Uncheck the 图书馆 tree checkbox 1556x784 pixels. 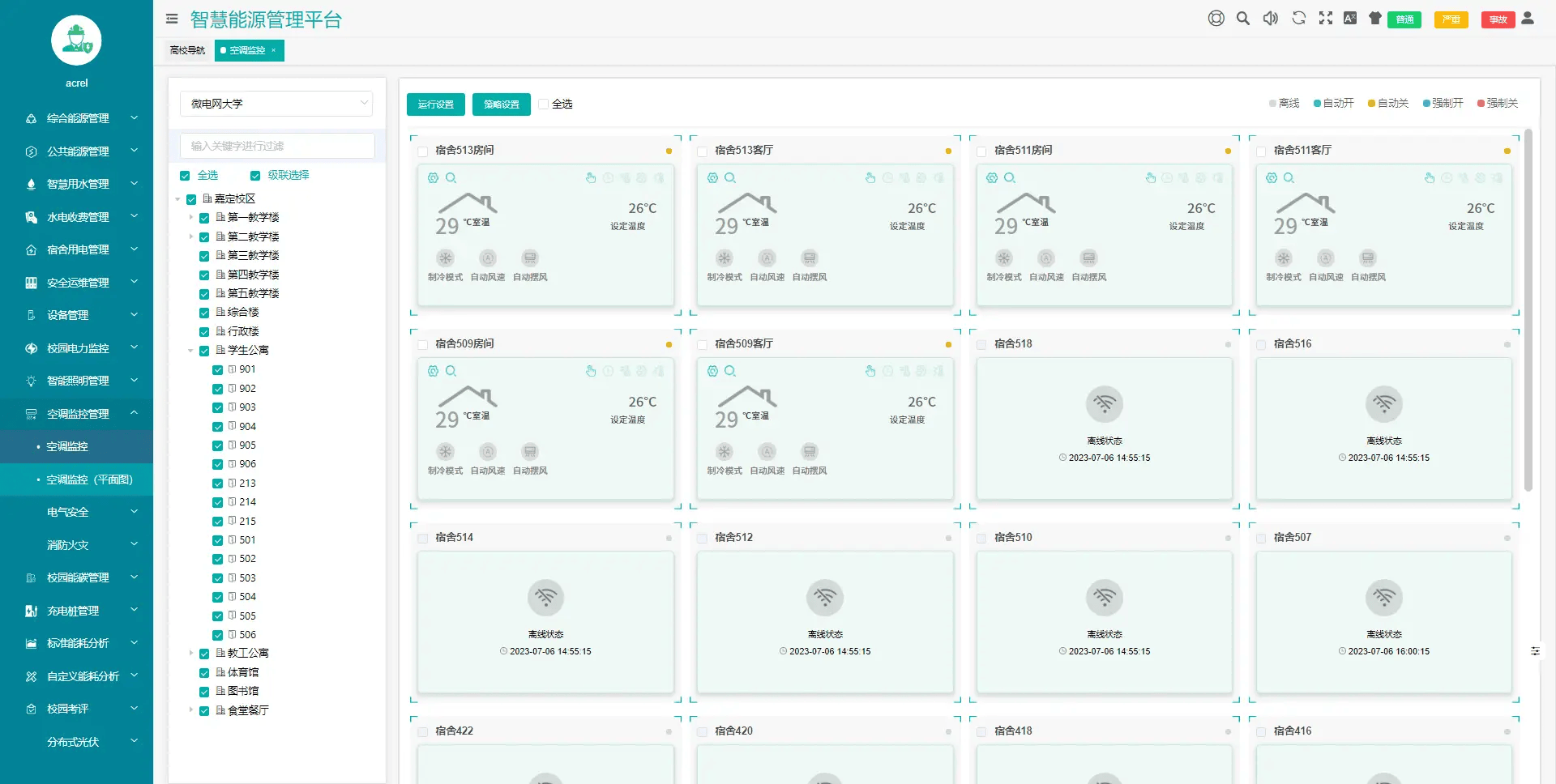204,692
